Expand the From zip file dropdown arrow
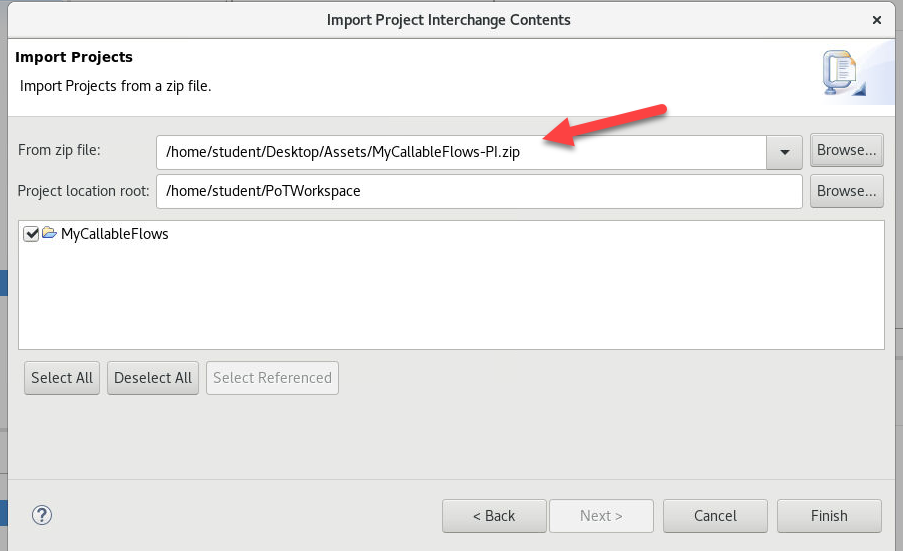The width and height of the screenshot is (903, 551). click(784, 151)
